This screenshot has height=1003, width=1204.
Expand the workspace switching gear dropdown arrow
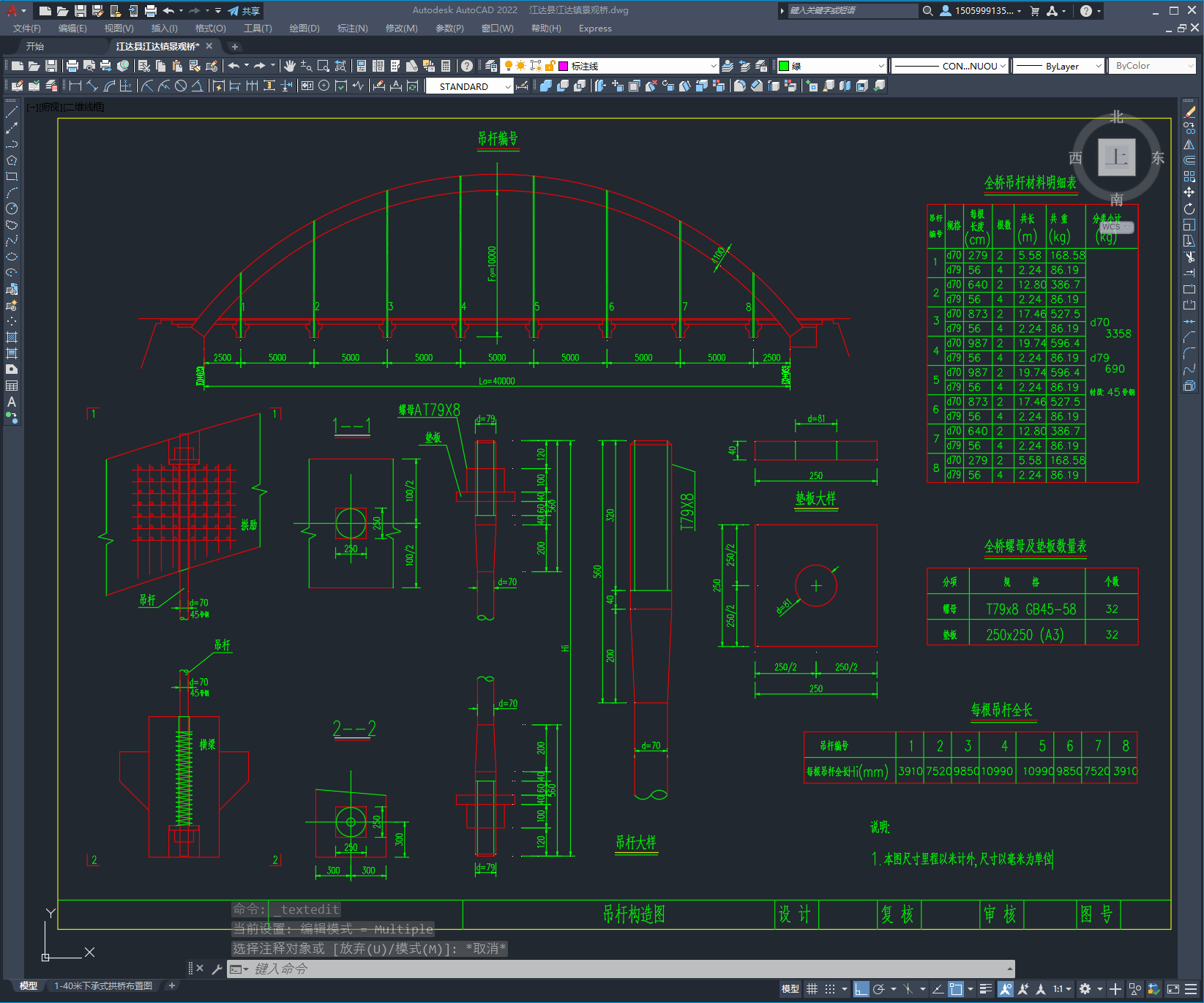(1099, 989)
